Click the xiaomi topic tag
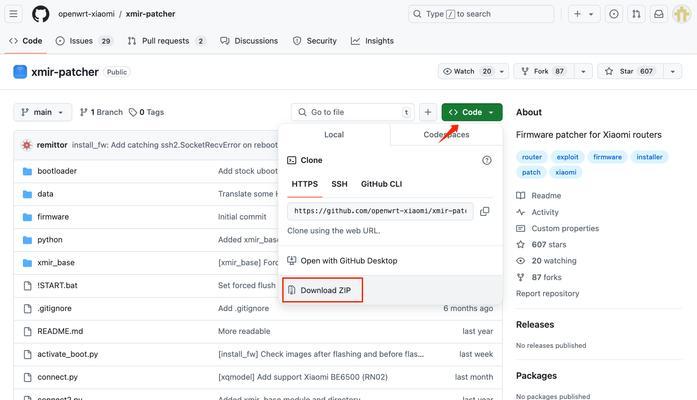The image size is (697, 400). (565, 172)
